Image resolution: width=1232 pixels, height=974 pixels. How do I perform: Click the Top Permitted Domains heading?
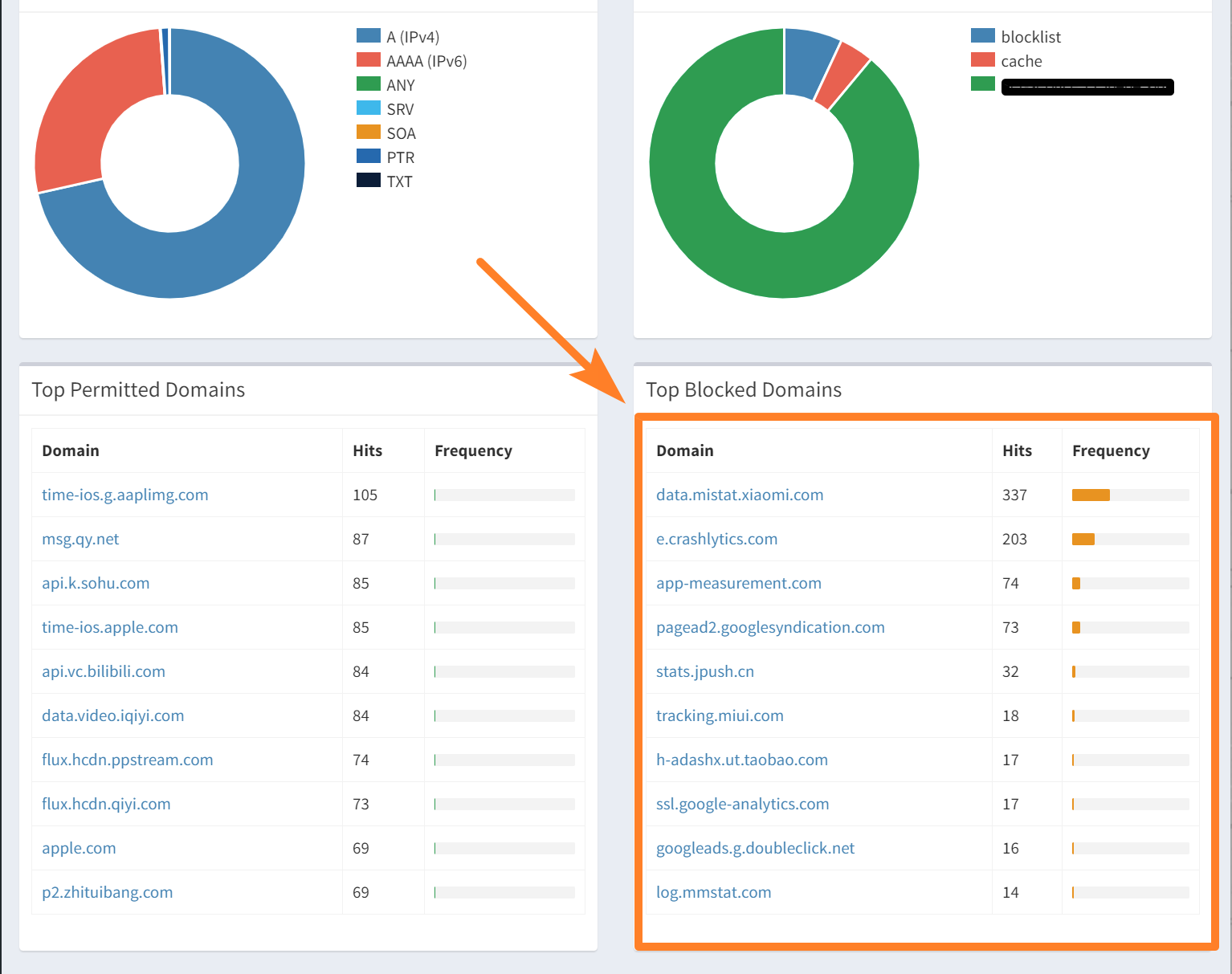click(138, 389)
